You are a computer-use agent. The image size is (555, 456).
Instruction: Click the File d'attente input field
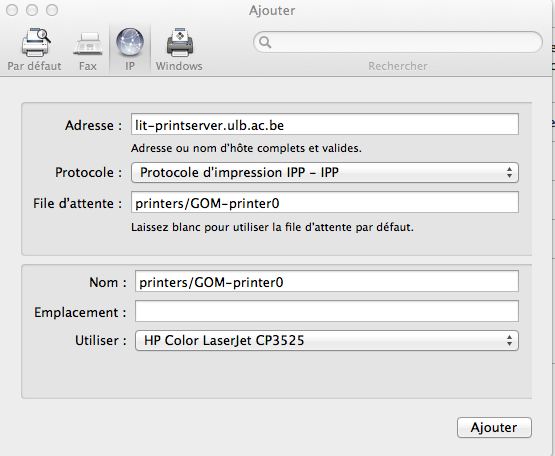[325, 202]
